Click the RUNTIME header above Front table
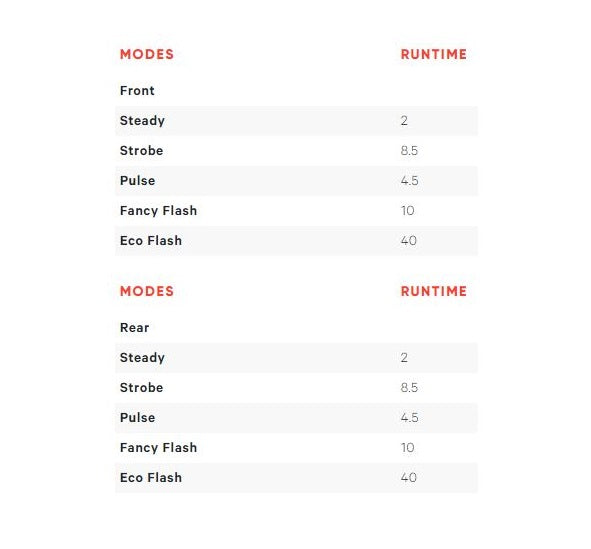 (x=433, y=54)
